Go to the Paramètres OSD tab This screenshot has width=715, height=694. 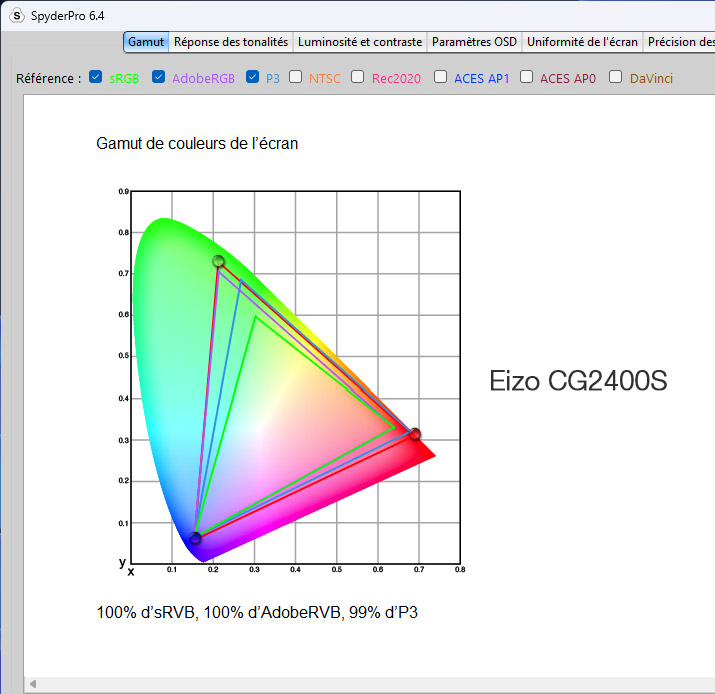[x=474, y=42]
